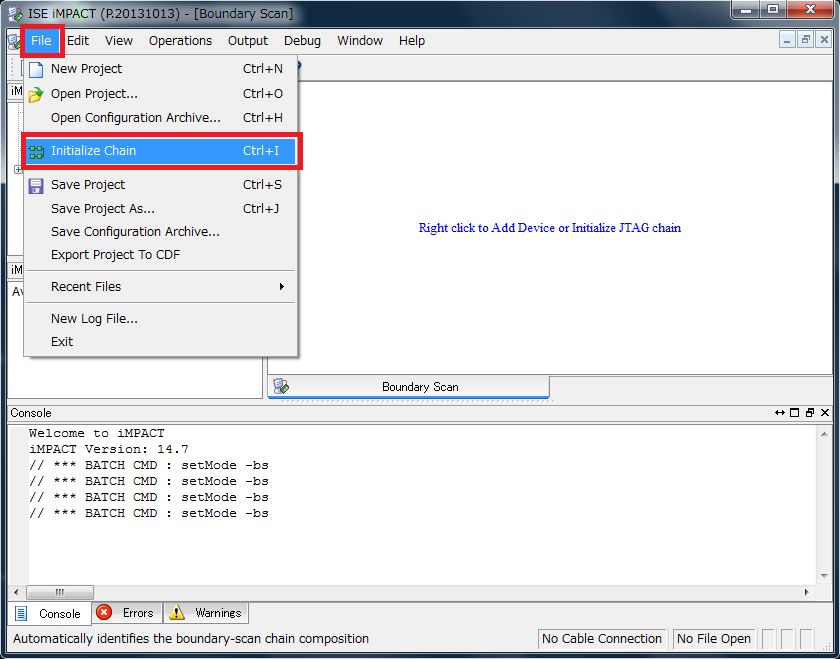Click the Save Project floppy icon
The width and height of the screenshot is (840, 659).
[x=36, y=185]
